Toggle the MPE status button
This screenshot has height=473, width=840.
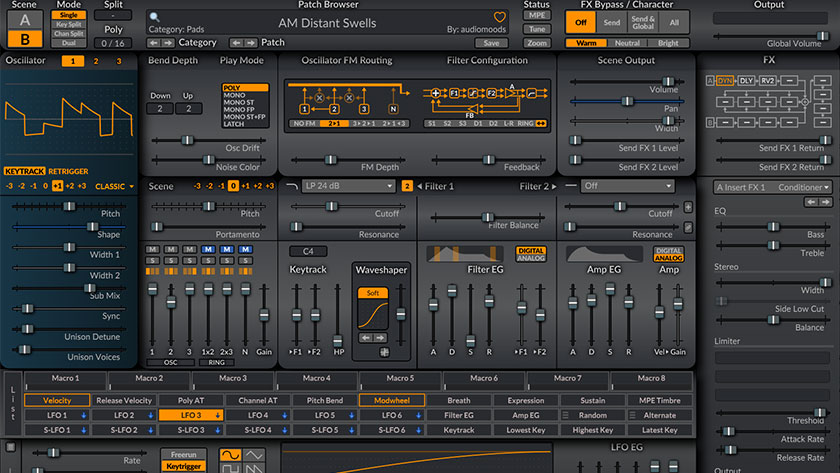tap(537, 17)
